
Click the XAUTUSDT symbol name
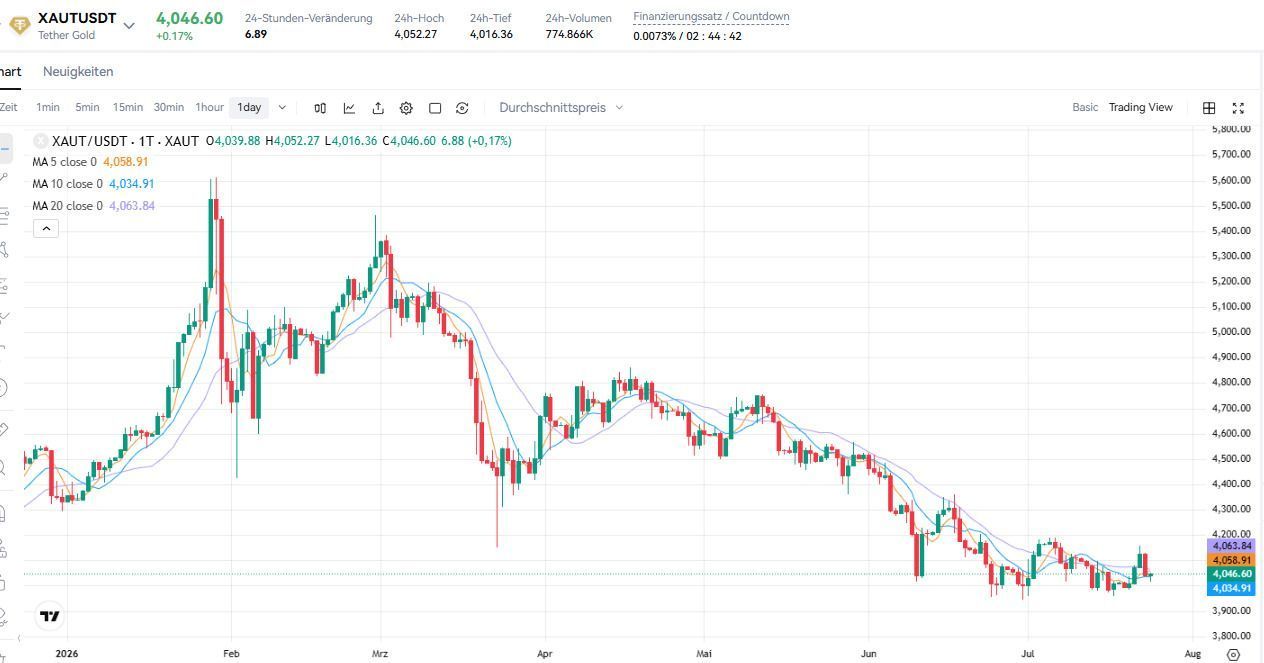point(77,19)
